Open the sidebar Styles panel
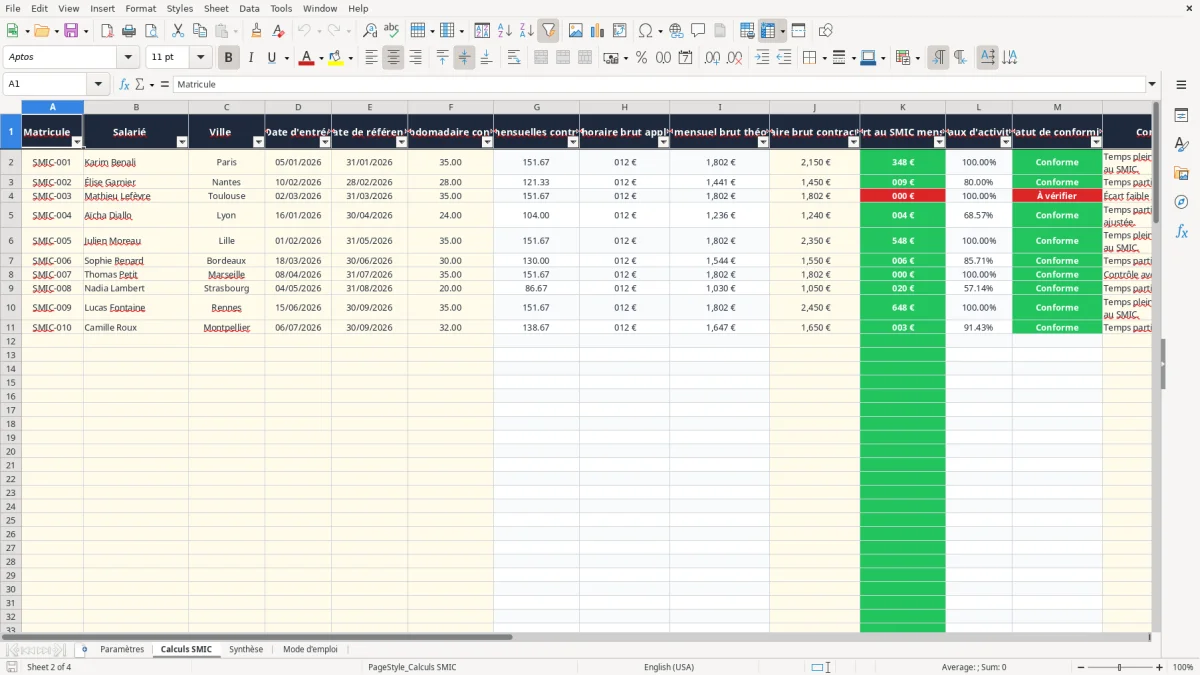The height and width of the screenshot is (675, 1200). 1181,145
